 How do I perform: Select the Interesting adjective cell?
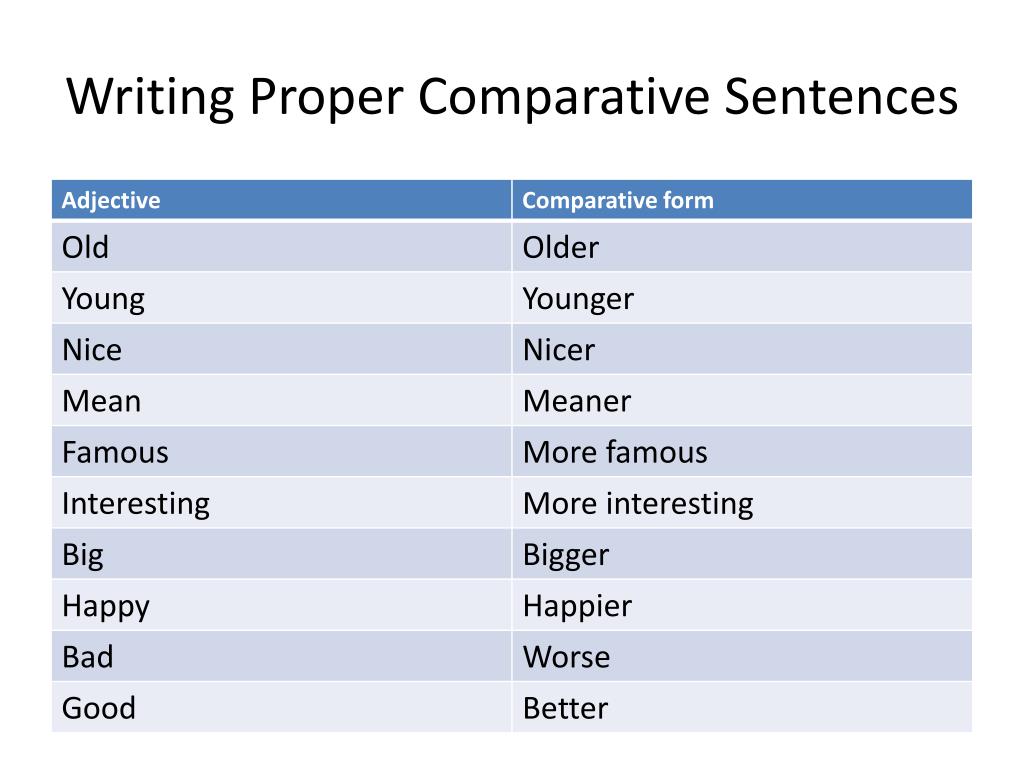click(281, 503)
